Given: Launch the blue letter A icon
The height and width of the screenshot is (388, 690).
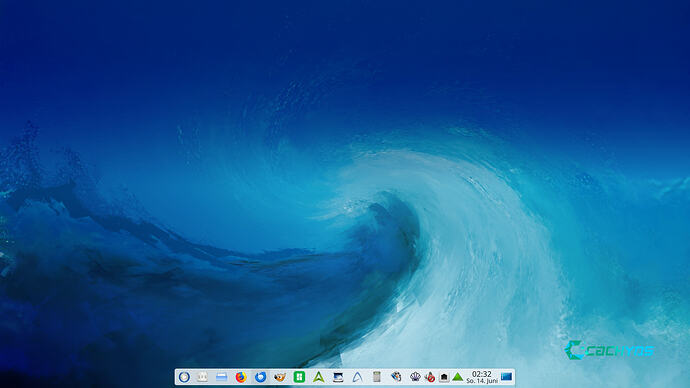Looking at the screenshot, I should 357,377.
